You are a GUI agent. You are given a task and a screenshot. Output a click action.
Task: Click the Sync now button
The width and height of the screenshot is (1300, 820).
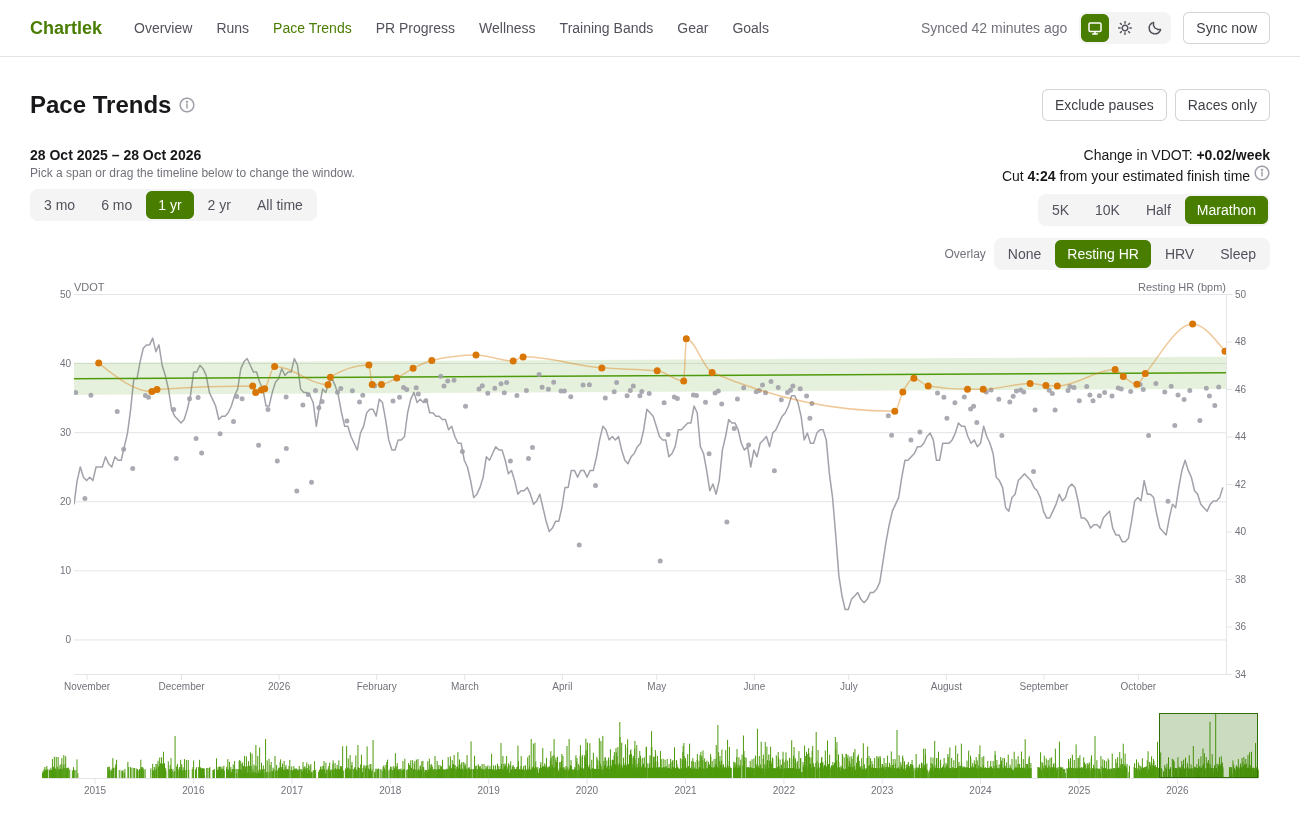1226,28
